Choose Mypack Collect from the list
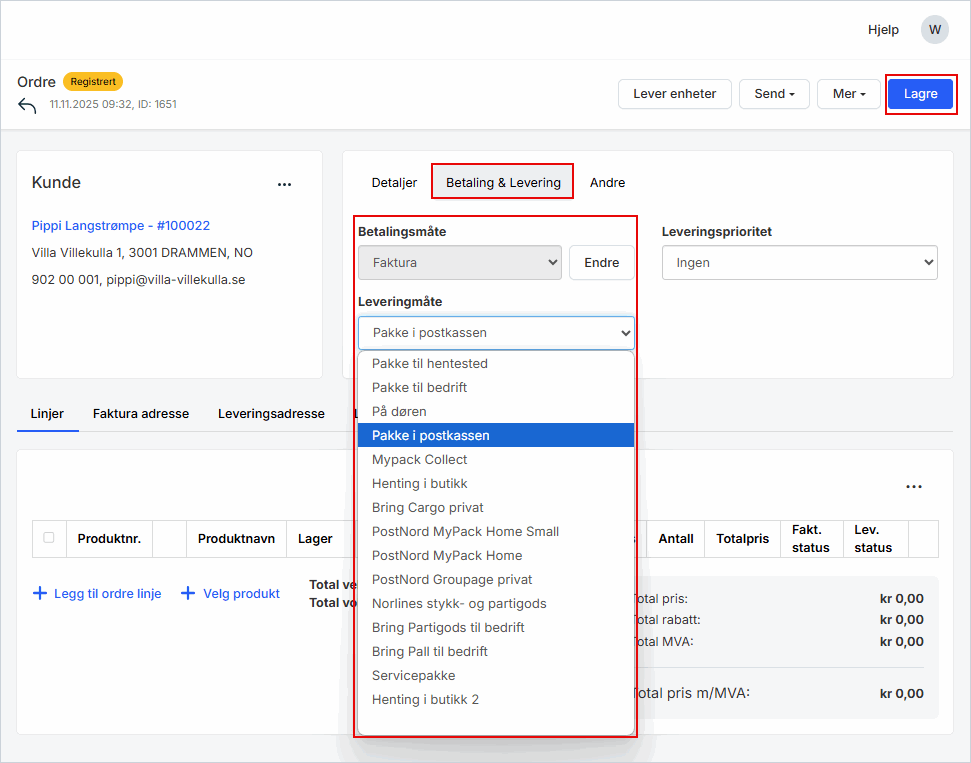971x763 pixels. tap(419, 459)
